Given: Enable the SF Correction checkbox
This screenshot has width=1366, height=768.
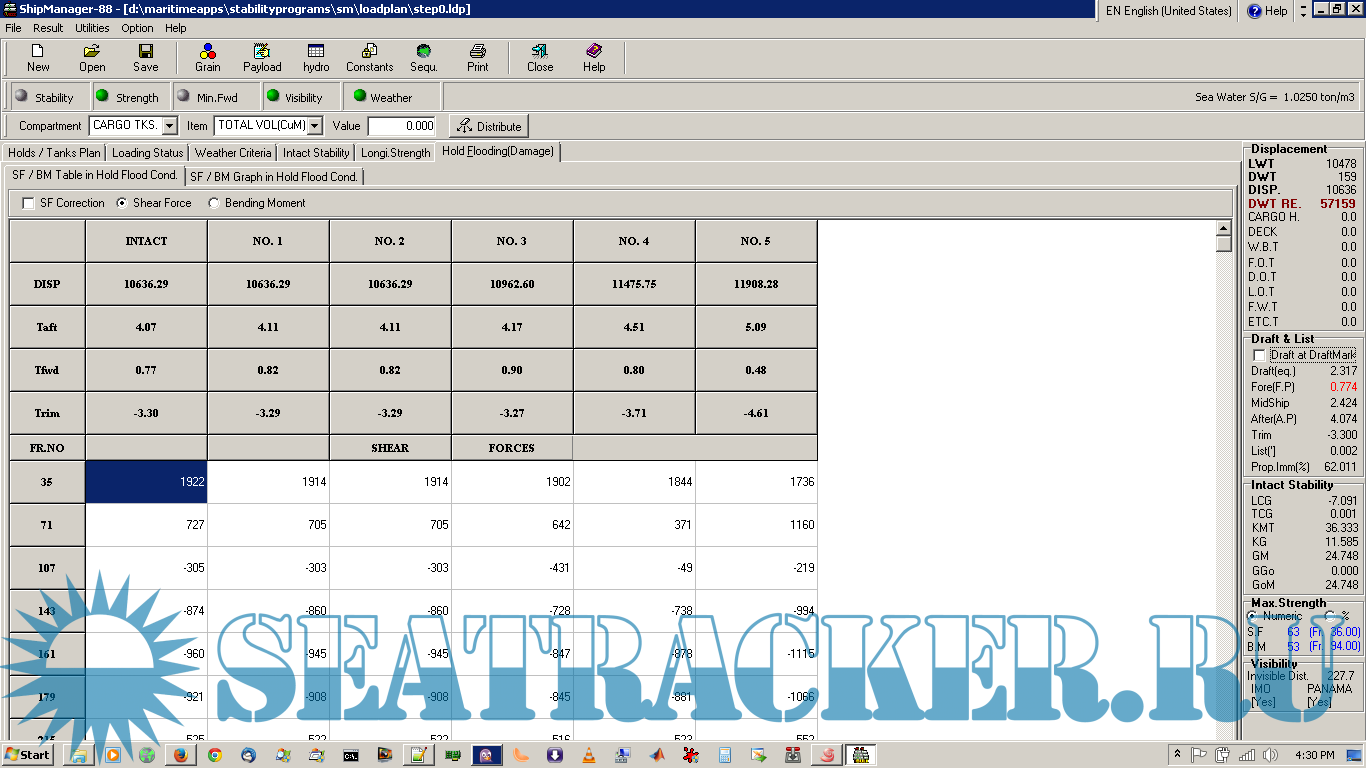Looking at the screenshot, I should [x=28, y=203].
